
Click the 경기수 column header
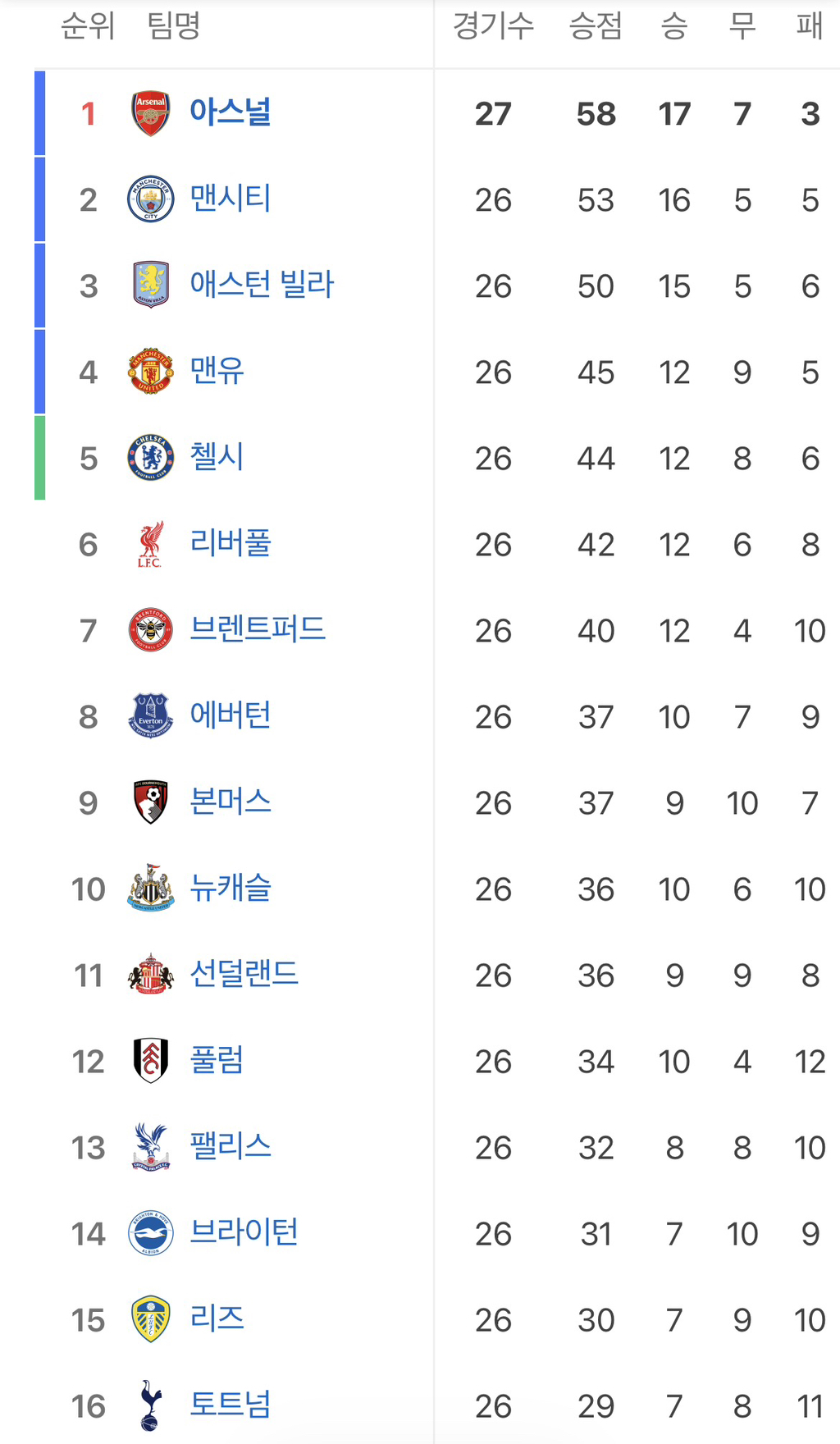493,26
